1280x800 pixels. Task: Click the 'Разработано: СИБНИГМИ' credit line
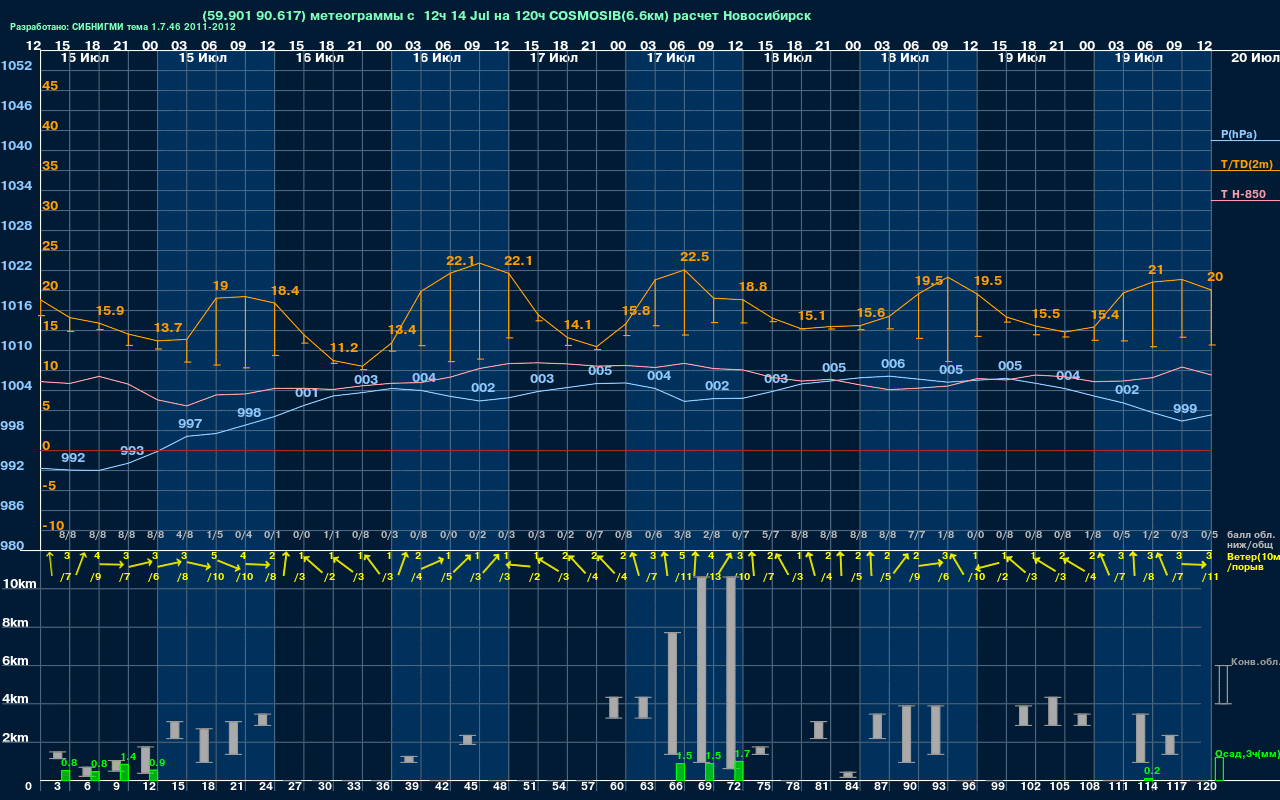(123, 27)
